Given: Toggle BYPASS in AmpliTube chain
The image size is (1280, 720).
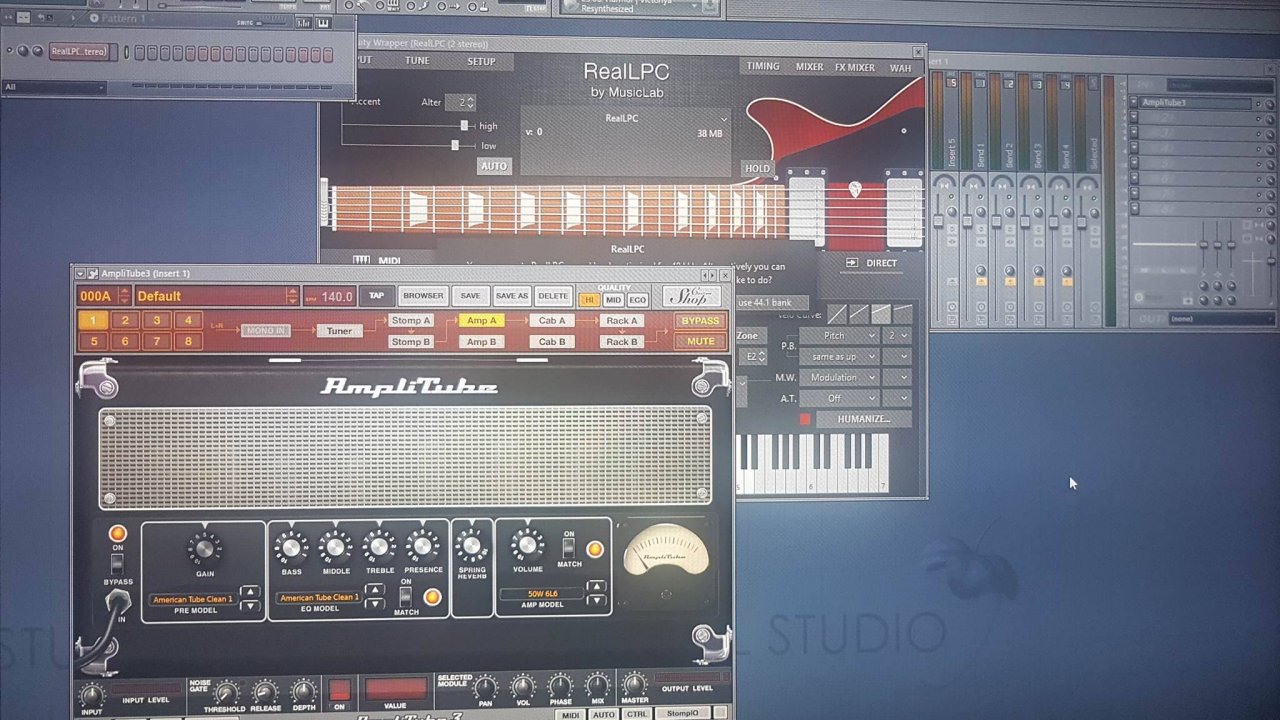Looking at the screenshot, I should pos(700,321).
